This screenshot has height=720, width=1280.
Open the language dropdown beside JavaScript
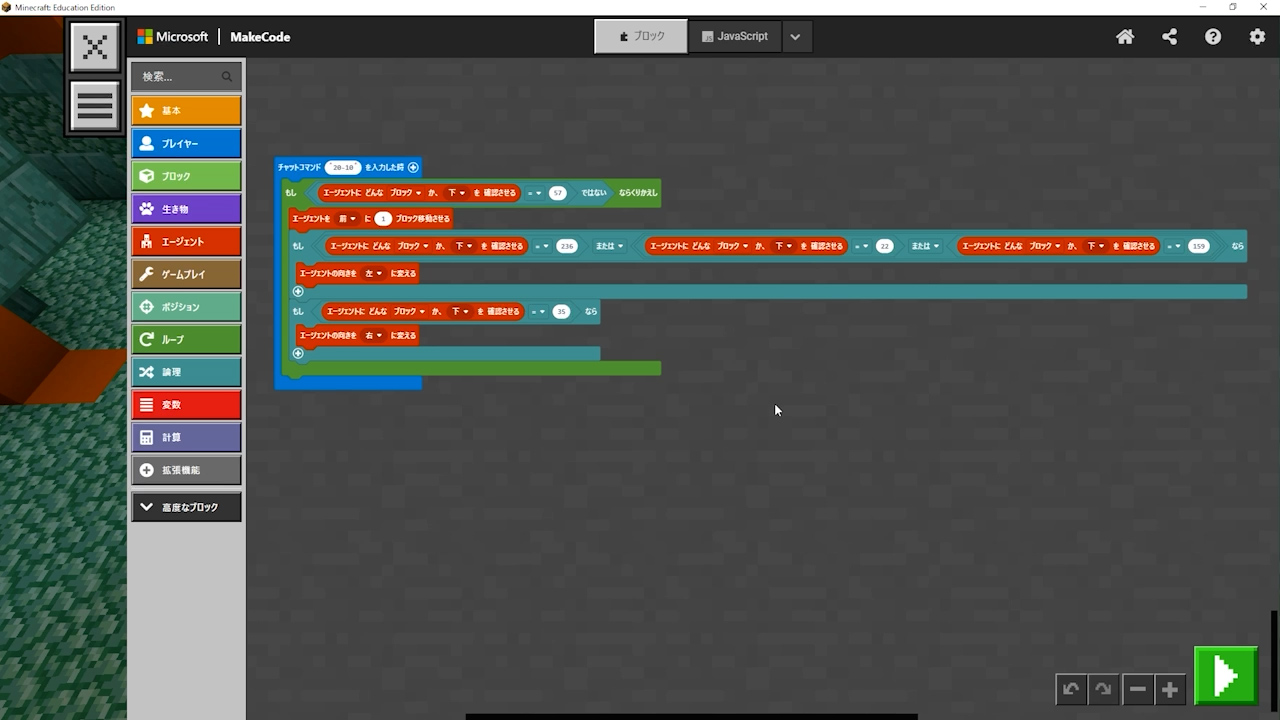[x=795, y=37]
